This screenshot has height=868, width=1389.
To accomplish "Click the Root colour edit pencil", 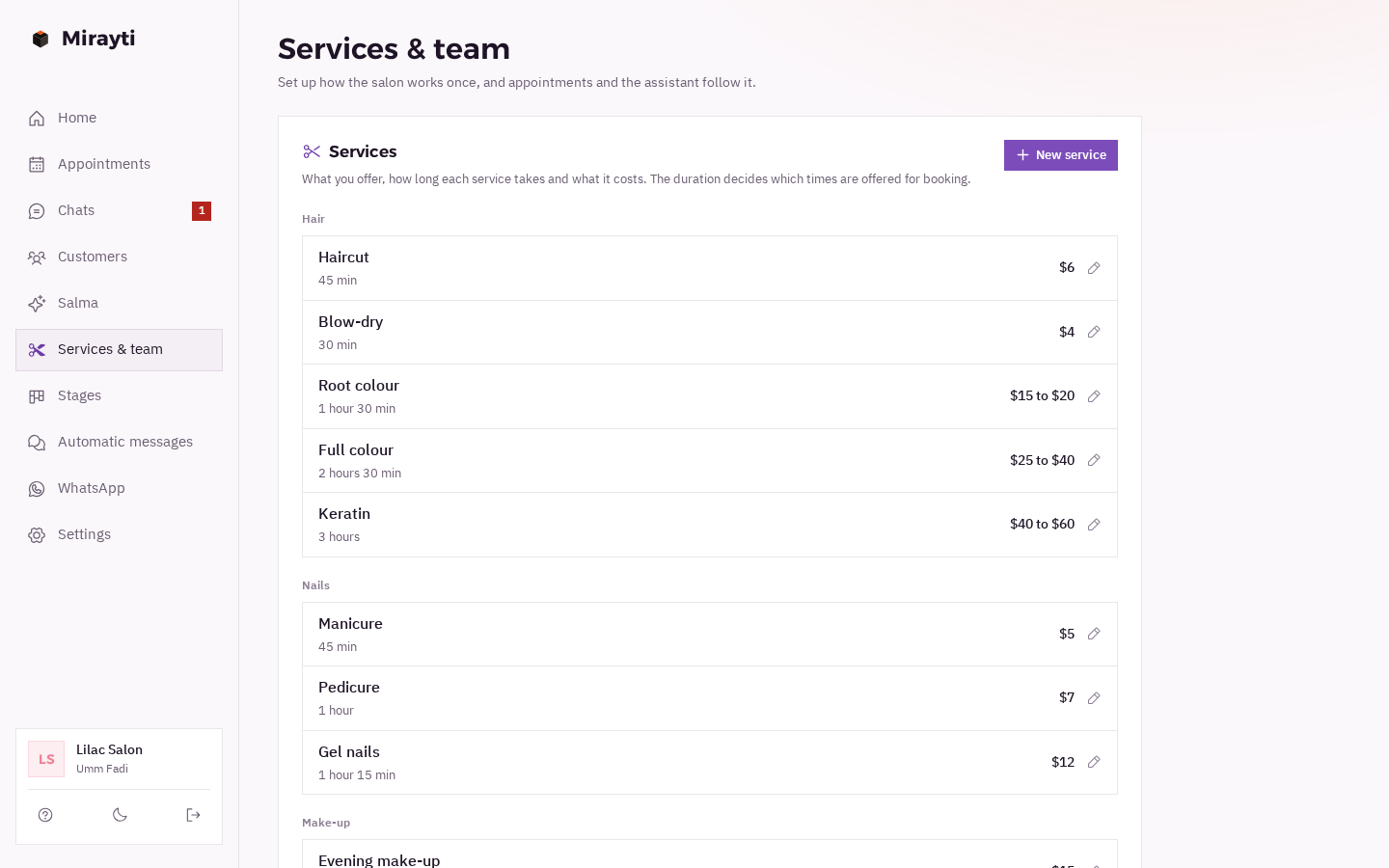I will 1094,396.
